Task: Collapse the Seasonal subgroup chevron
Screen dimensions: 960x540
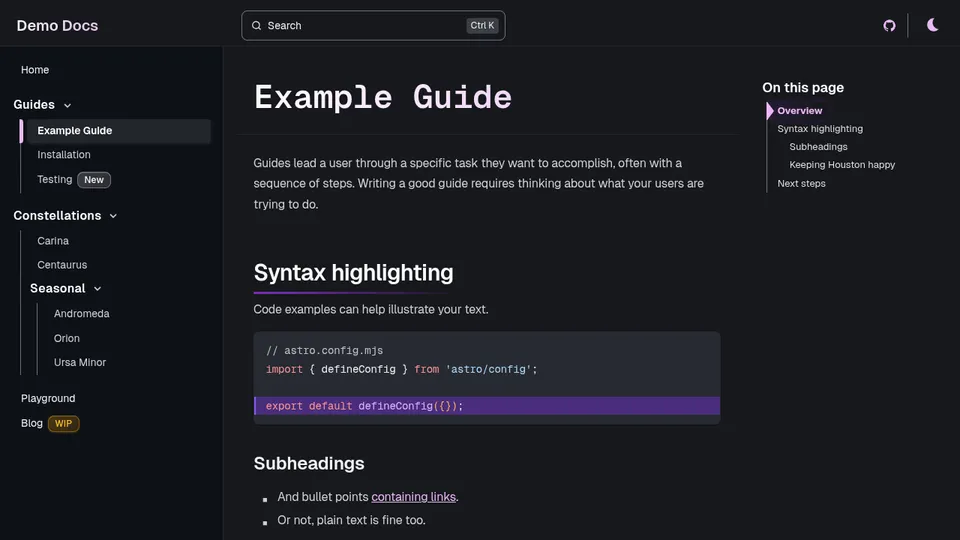Action: pos(97,289)
